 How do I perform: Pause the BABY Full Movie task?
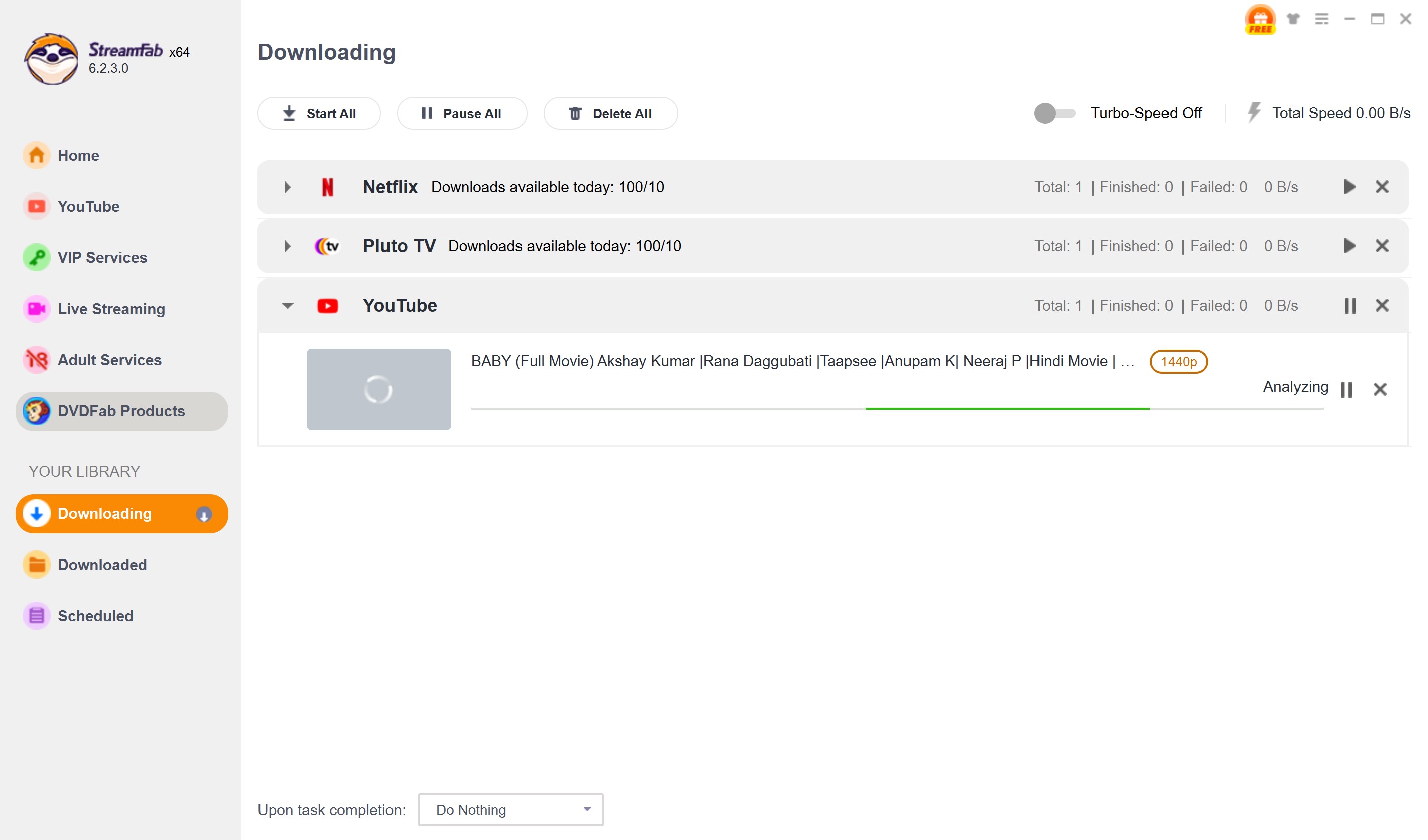(x=1346, y=390)
